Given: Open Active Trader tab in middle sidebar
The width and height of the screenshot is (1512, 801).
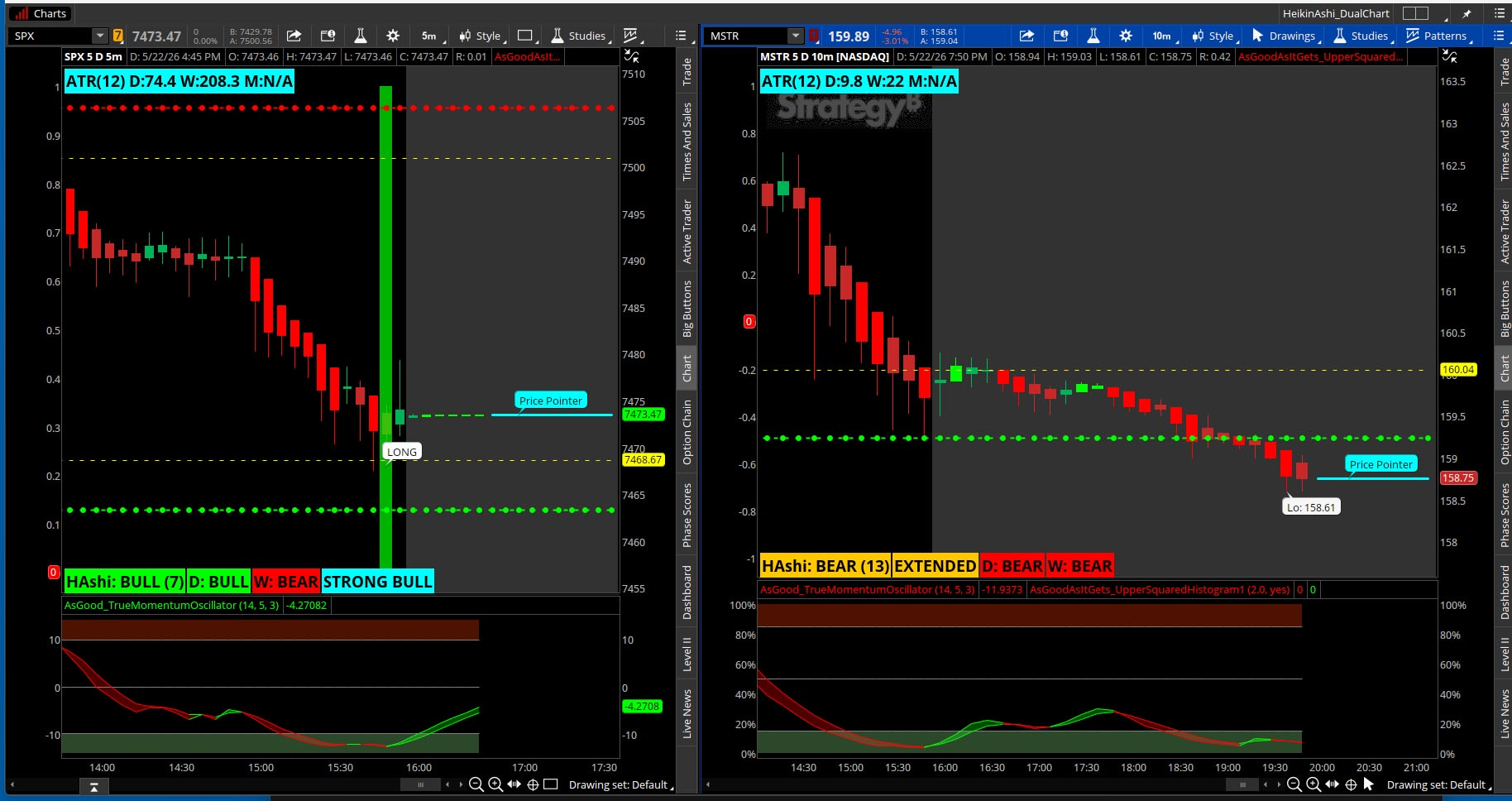Looking at the screenshot, I should tap(687, 232).
